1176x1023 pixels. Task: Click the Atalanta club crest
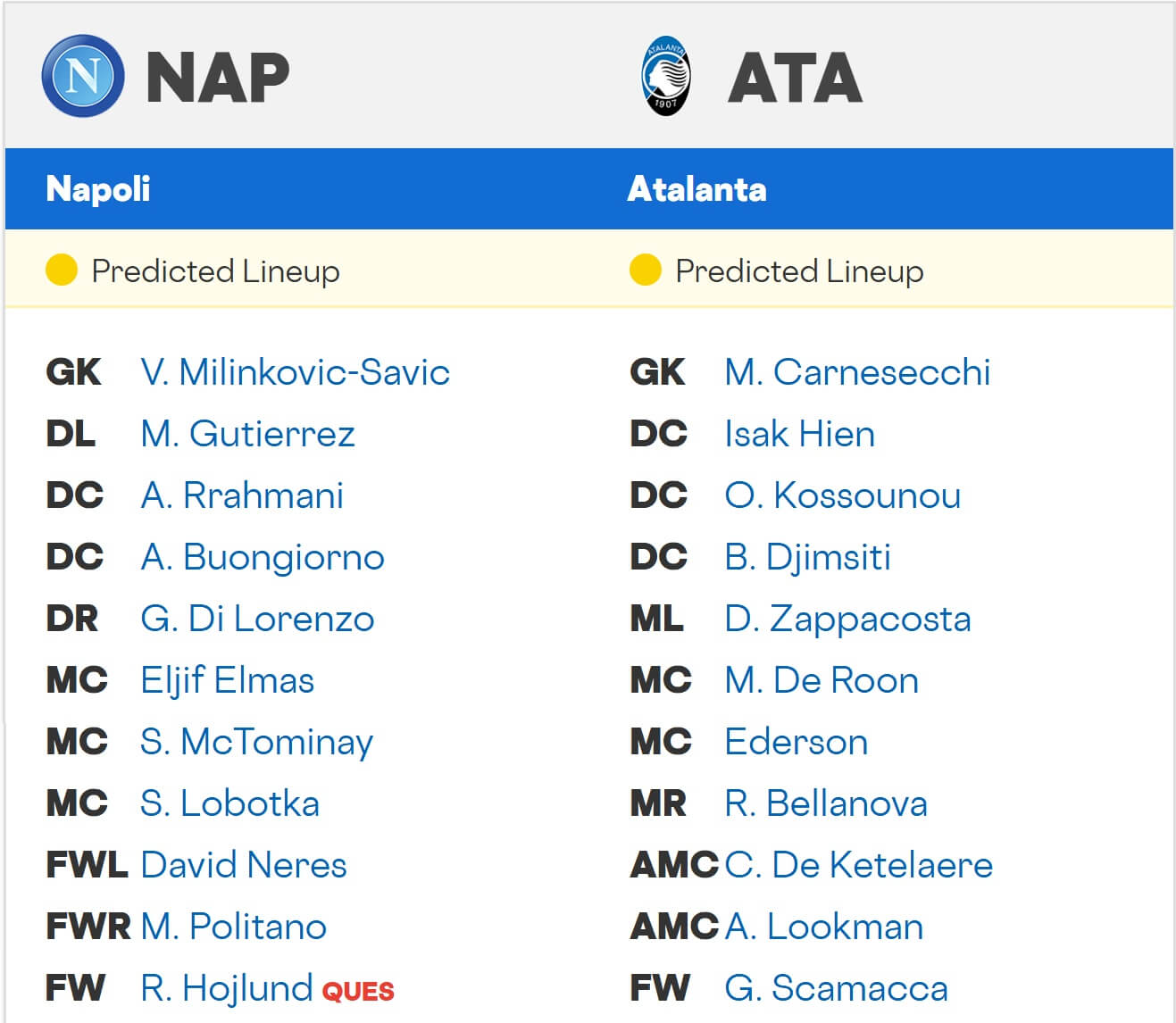[x=665, y=75]
